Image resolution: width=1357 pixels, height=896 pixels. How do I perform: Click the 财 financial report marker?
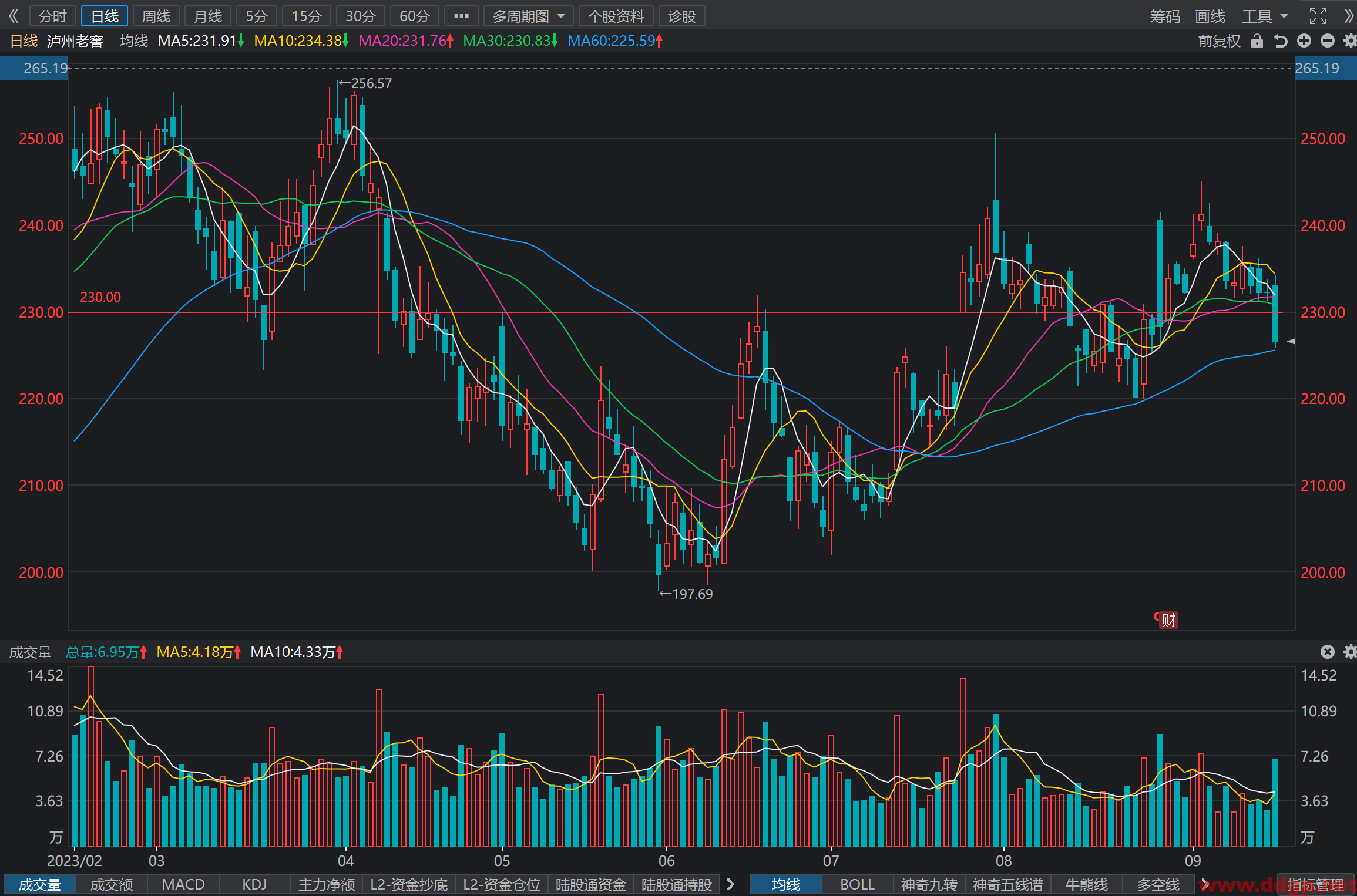1168,619
